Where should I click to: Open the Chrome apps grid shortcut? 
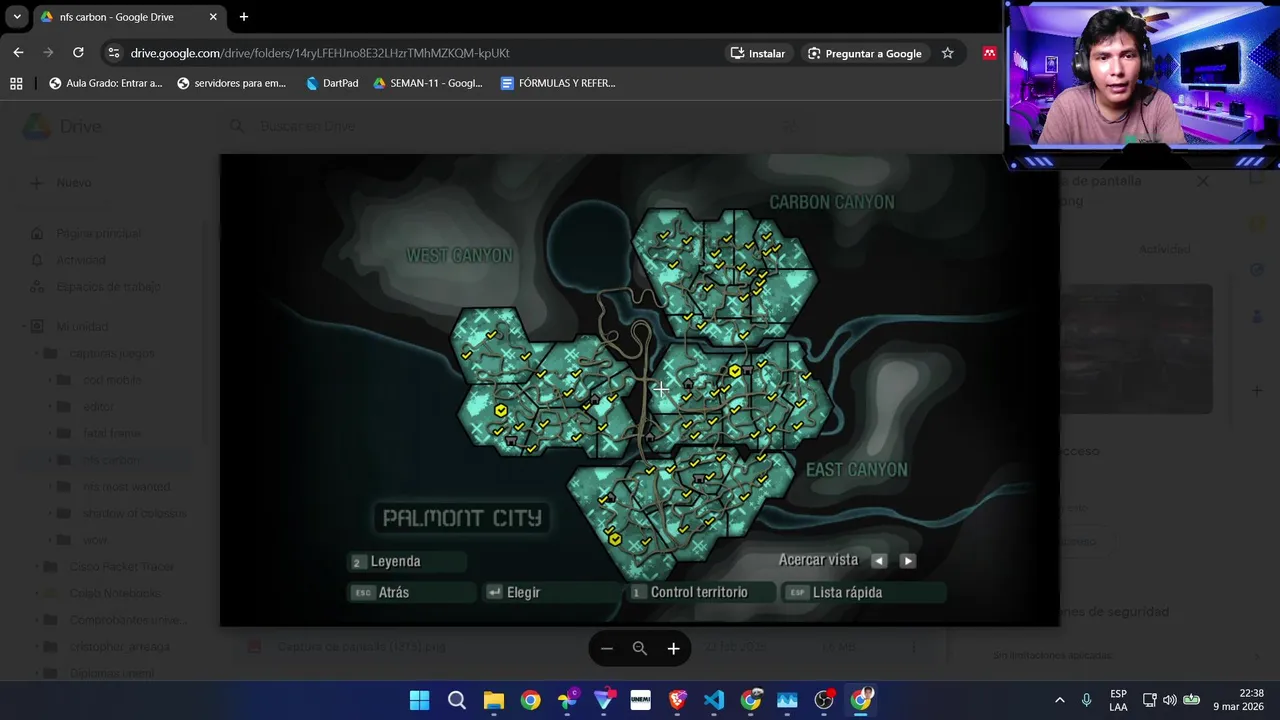pyautogui.click(x=16, y=83)
